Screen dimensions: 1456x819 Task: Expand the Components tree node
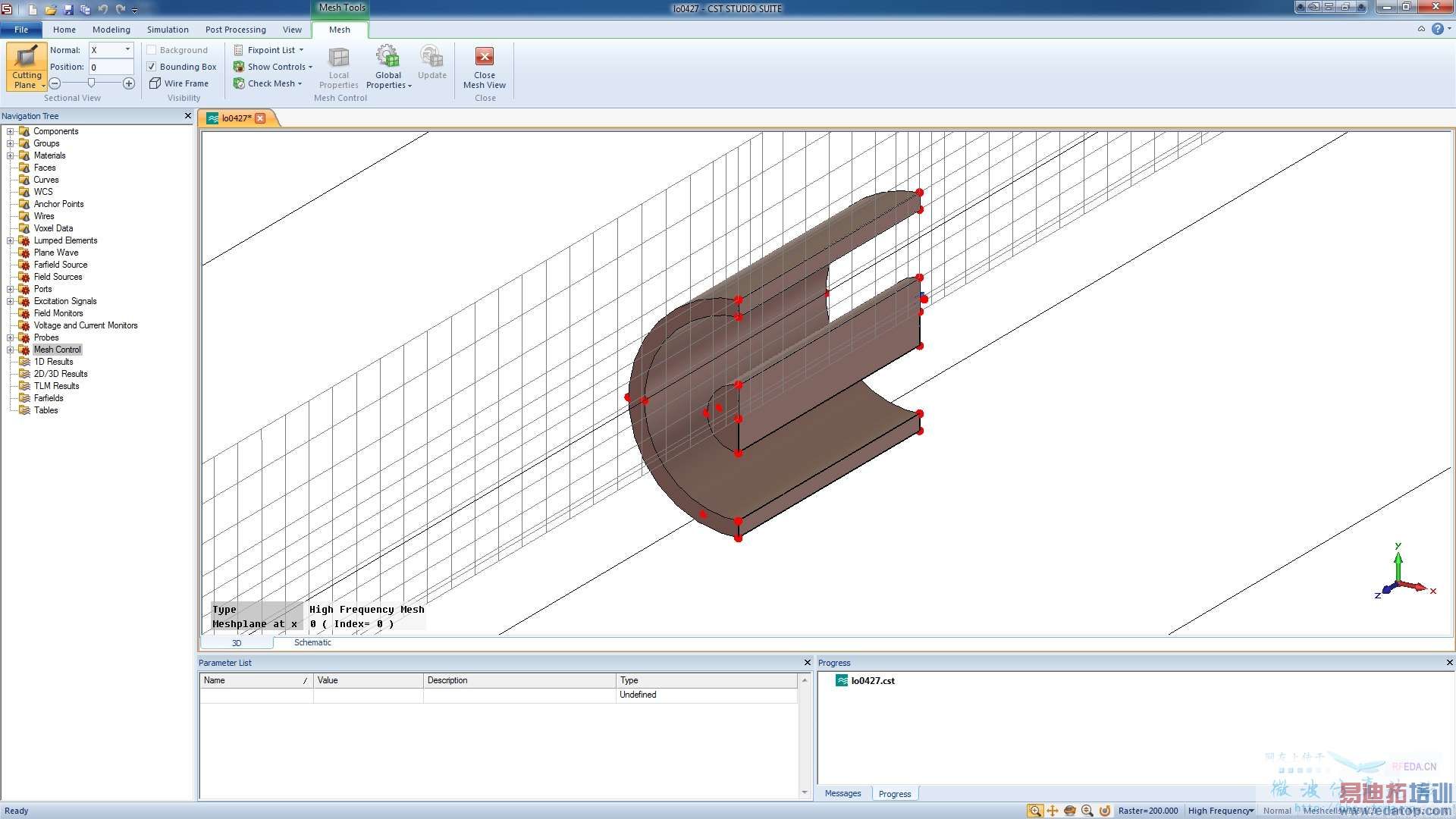11,131
